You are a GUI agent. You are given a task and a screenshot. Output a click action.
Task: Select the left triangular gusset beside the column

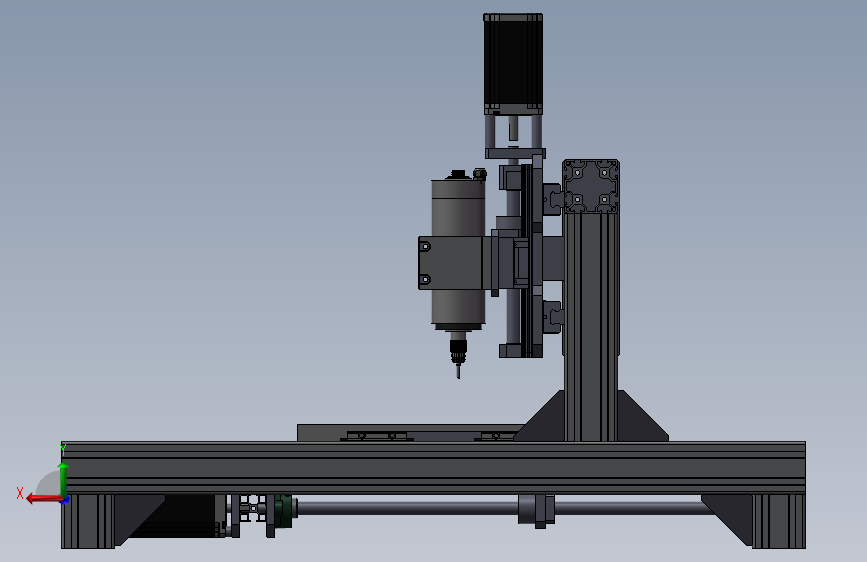[x=545, y=422]
